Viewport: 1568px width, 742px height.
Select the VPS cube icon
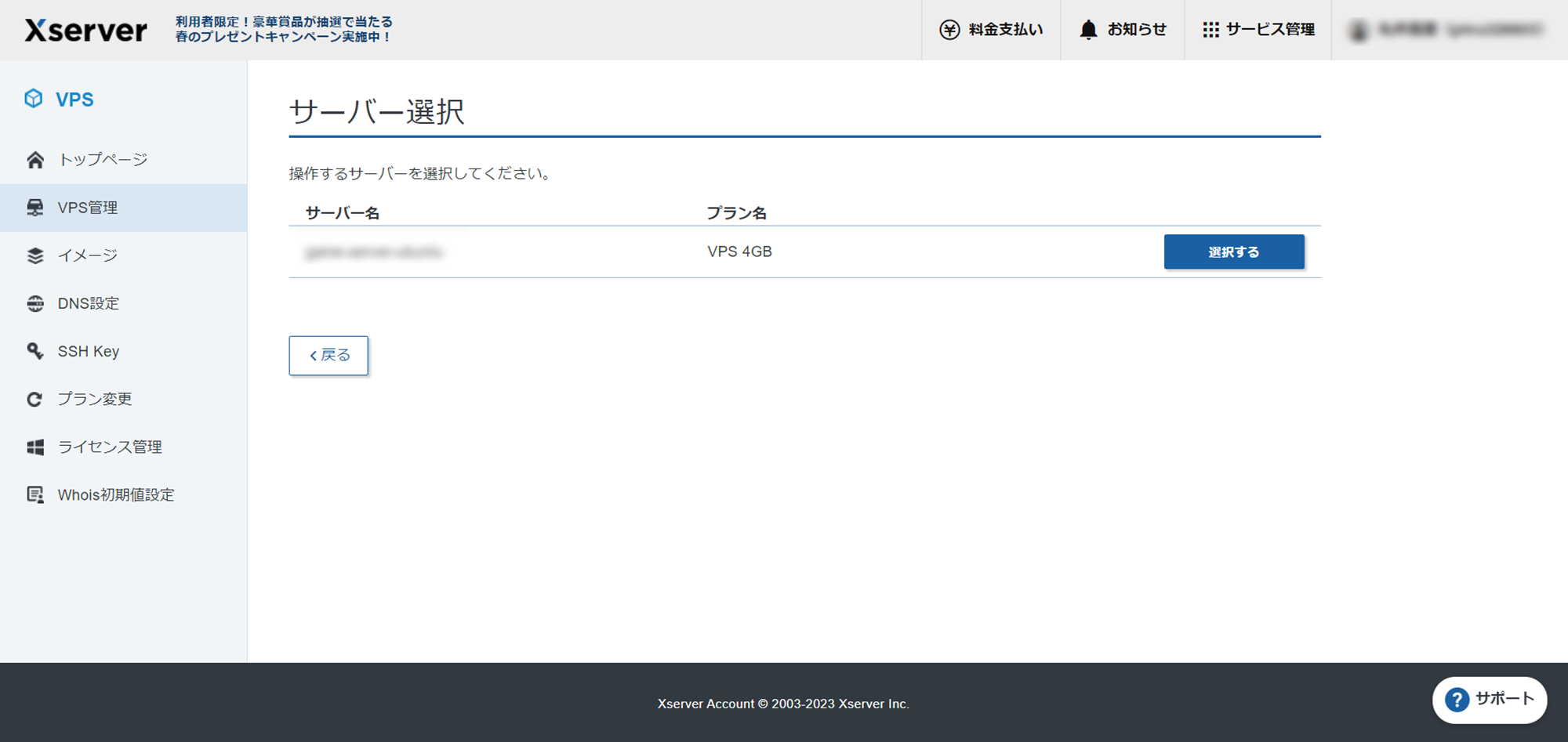(x=34, y=99)
